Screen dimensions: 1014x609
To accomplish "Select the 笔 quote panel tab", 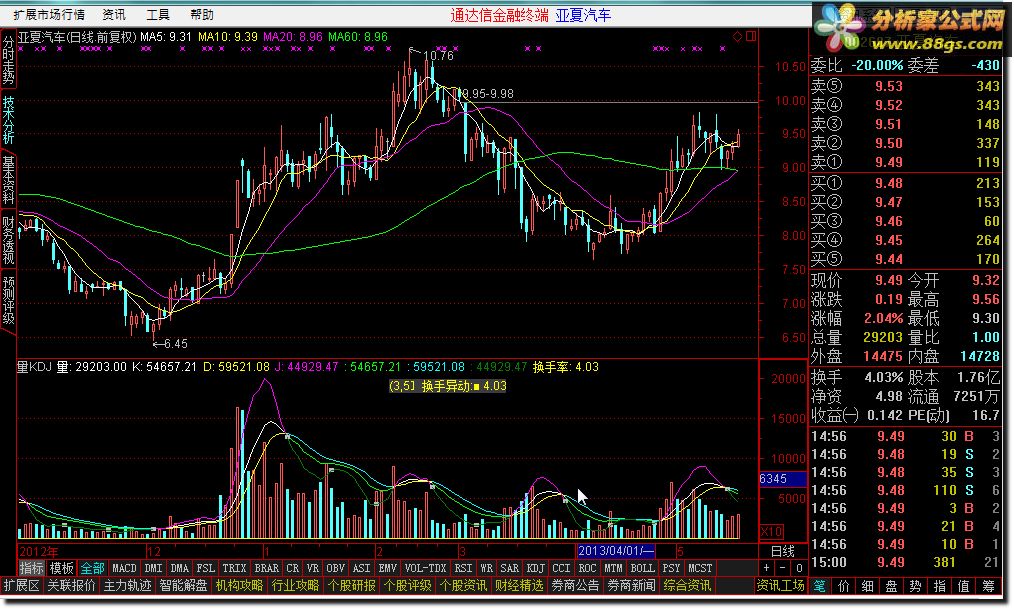I will point(820,586).
